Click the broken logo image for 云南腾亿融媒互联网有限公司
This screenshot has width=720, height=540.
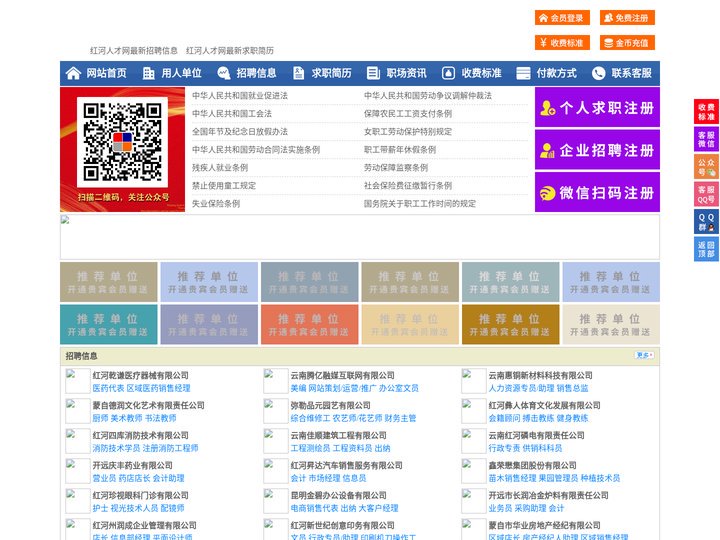click(276, 381)
